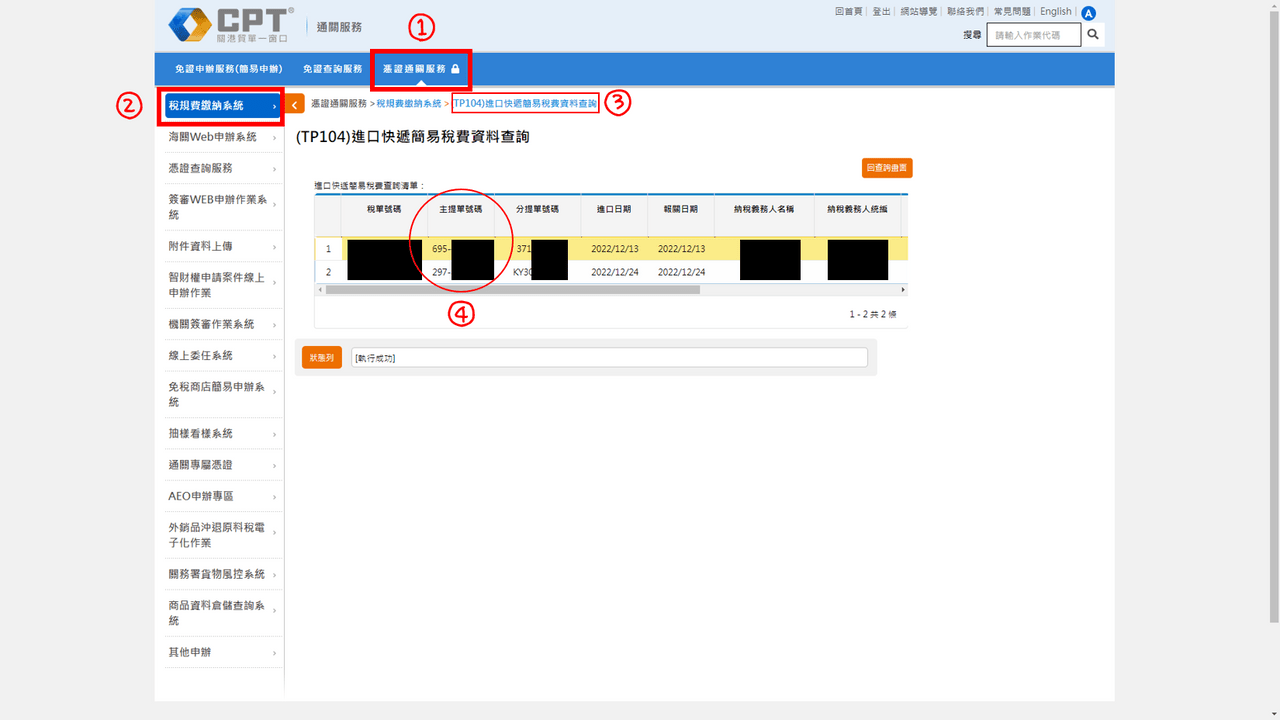The height and width of the screenshot is (720, 1280).
Task: Expand 憑證查詢服務 sidebar item
Action: 222,168
